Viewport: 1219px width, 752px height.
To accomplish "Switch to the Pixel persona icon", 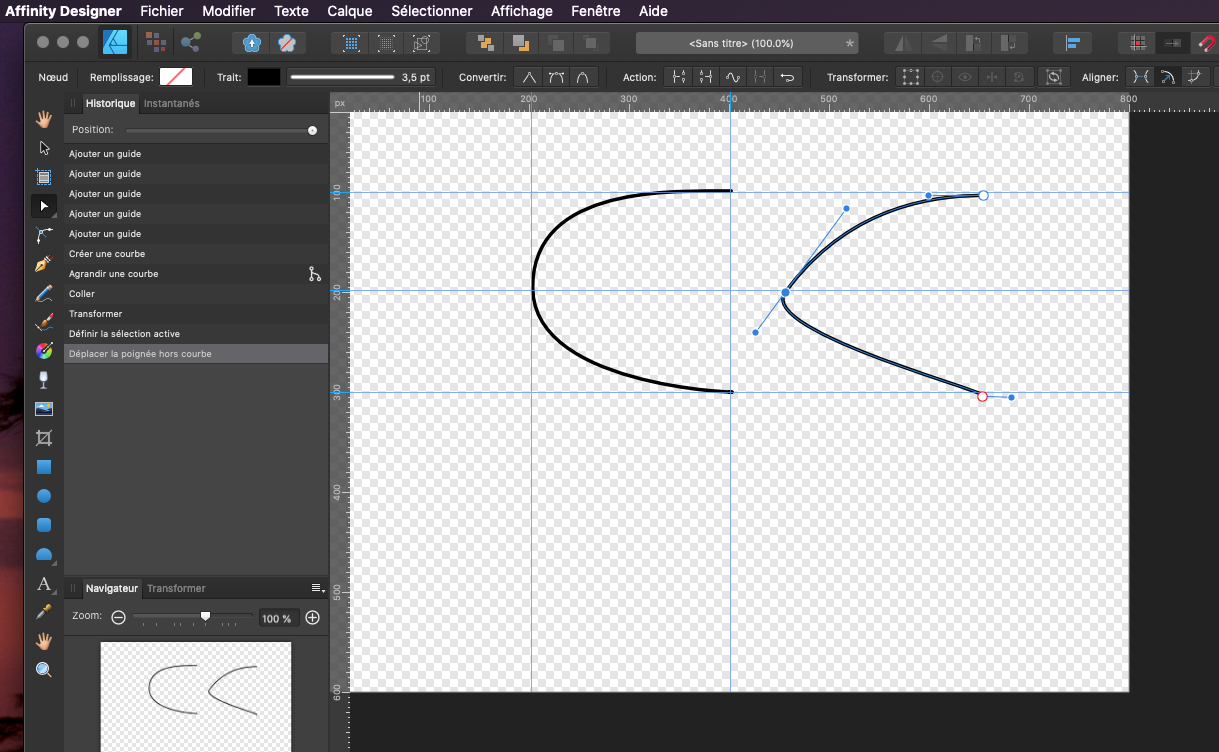I will pos(155,43).
